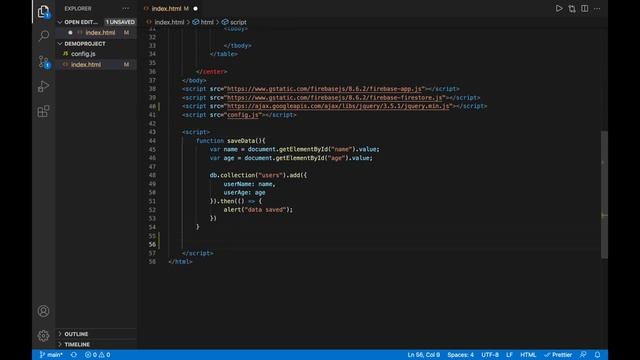The width and height of the screenshot is (640, 360).
Task: Select index.html under Open Editors
Action: pos(100,33)
